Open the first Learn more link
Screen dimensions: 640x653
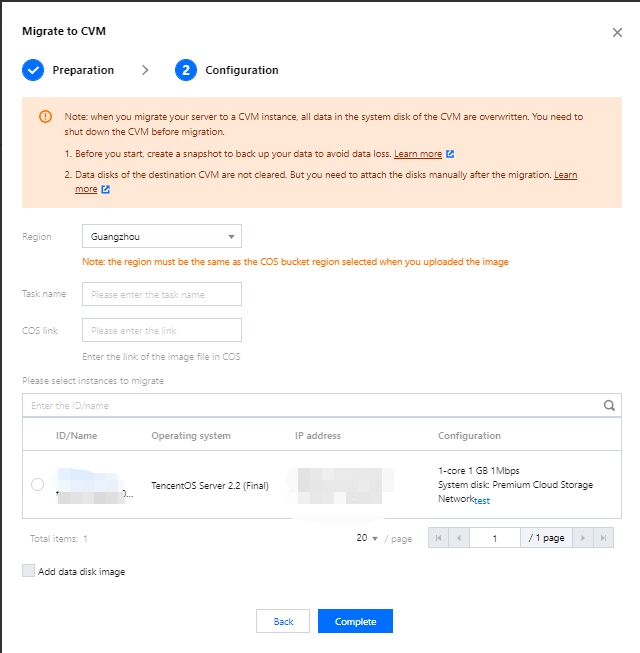point(418,154)
